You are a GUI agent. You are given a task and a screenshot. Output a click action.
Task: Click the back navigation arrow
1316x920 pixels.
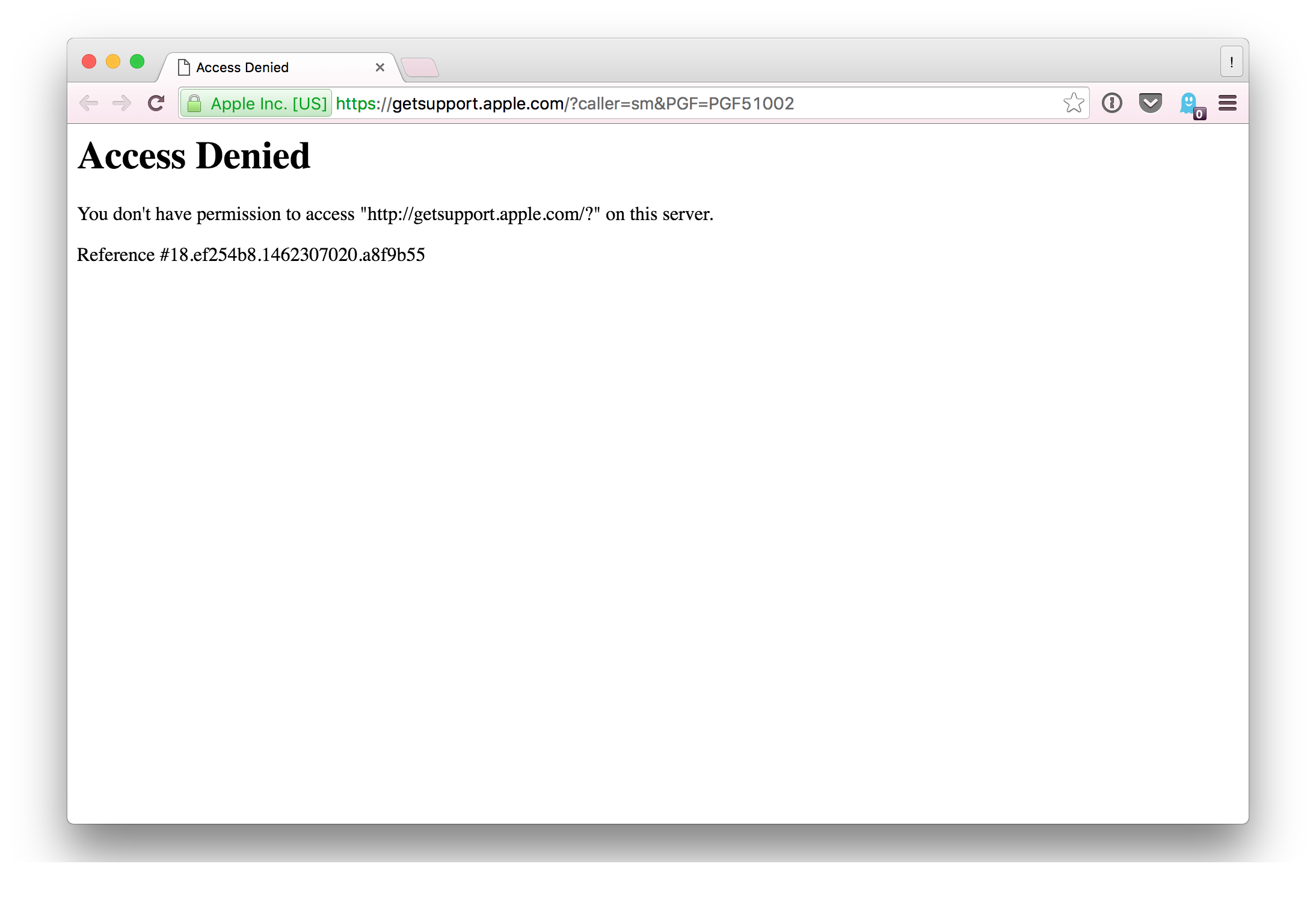89,103
